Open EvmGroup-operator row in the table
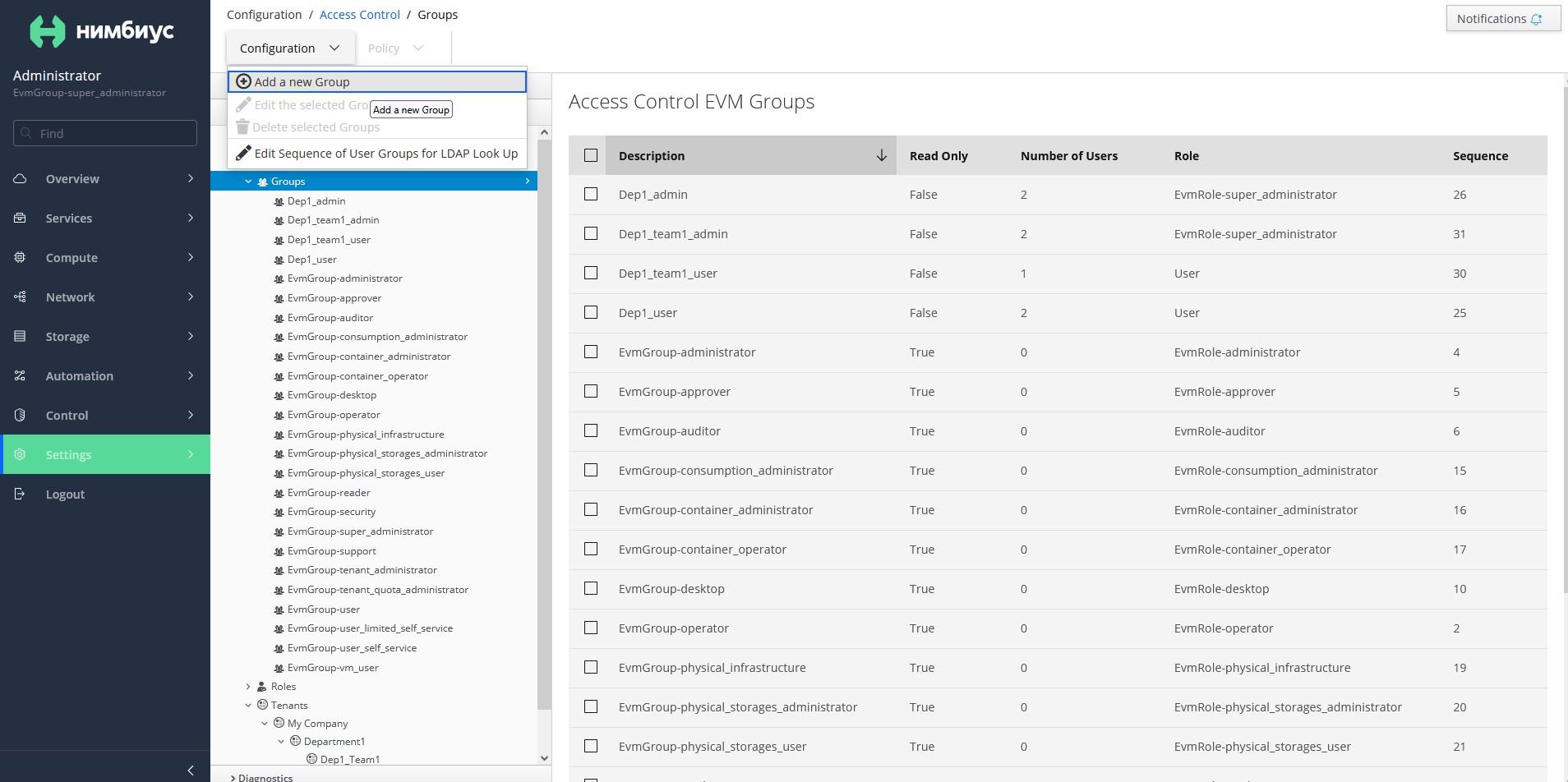 click(1058, 628)
